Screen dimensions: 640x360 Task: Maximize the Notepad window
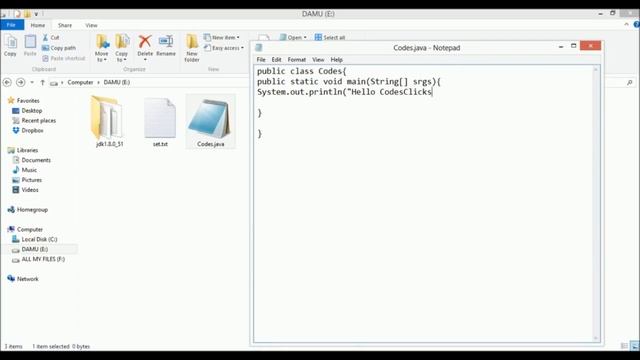[573, 46]
